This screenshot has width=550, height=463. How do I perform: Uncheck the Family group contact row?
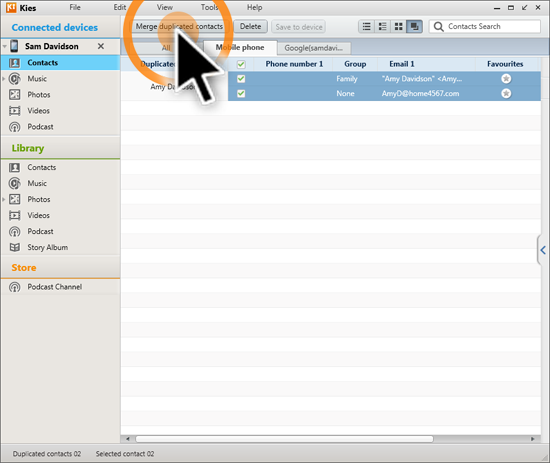241,79
